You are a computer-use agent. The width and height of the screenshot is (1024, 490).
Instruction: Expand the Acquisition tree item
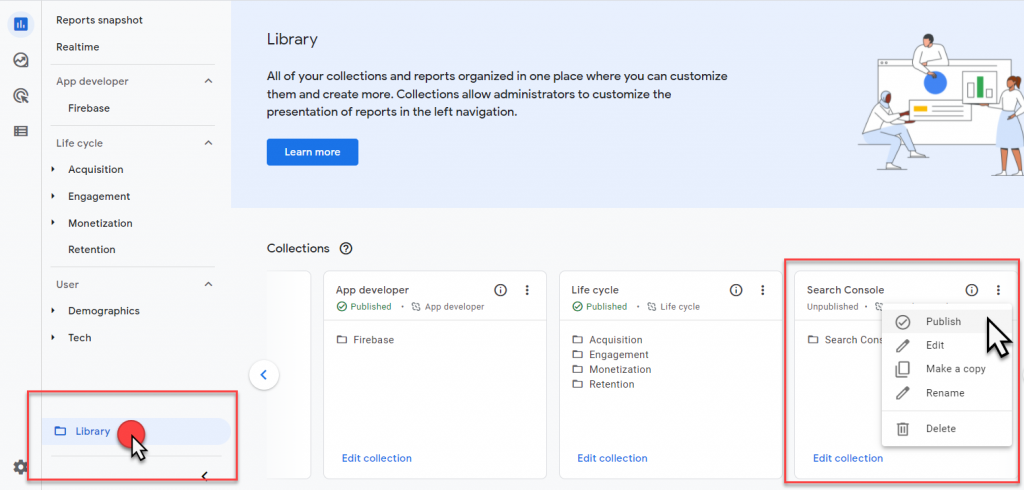point(53,170)
